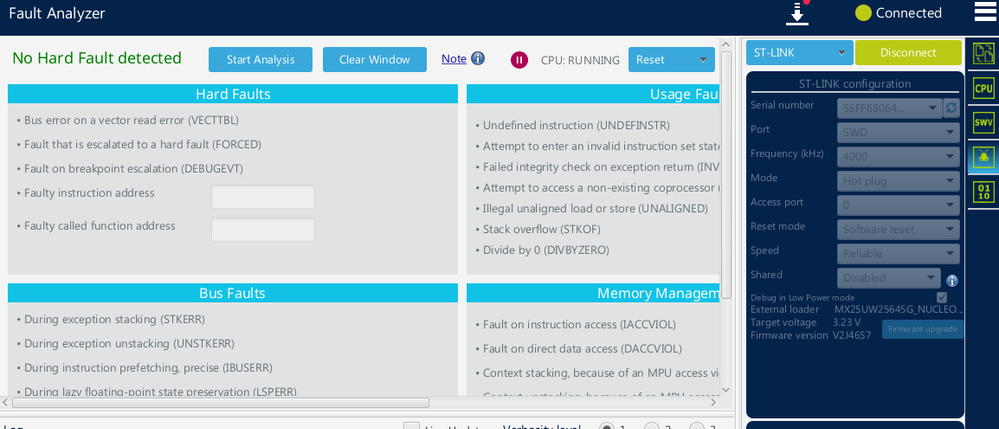Click the Bus Faults section header
The image size is (999, 429).
(233, 293)
